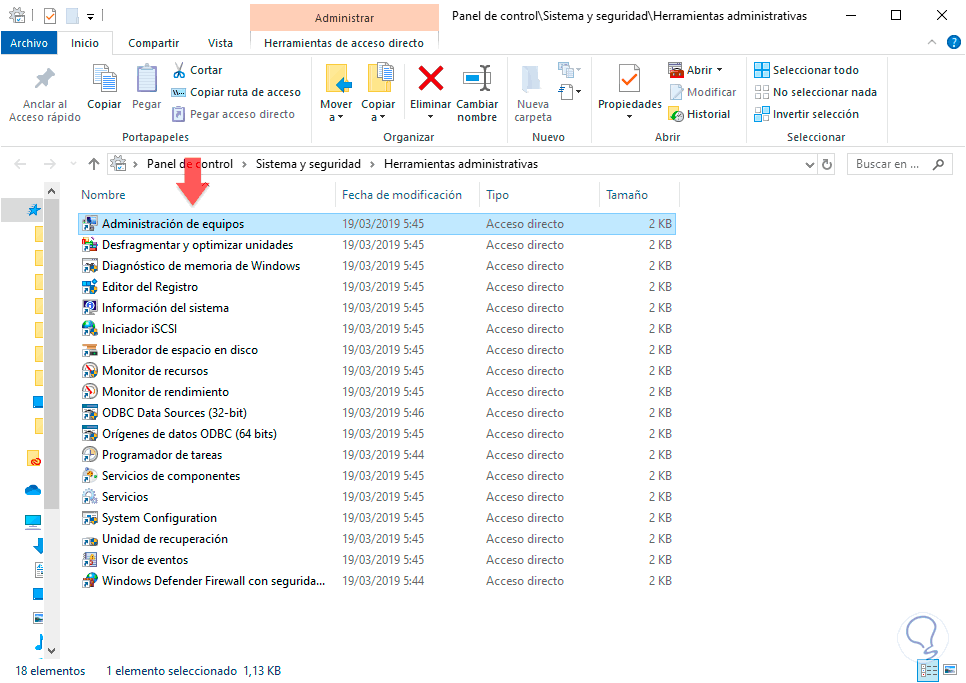Select Diagnóstico de memoria de Windows icon

[x=90, y=265]
